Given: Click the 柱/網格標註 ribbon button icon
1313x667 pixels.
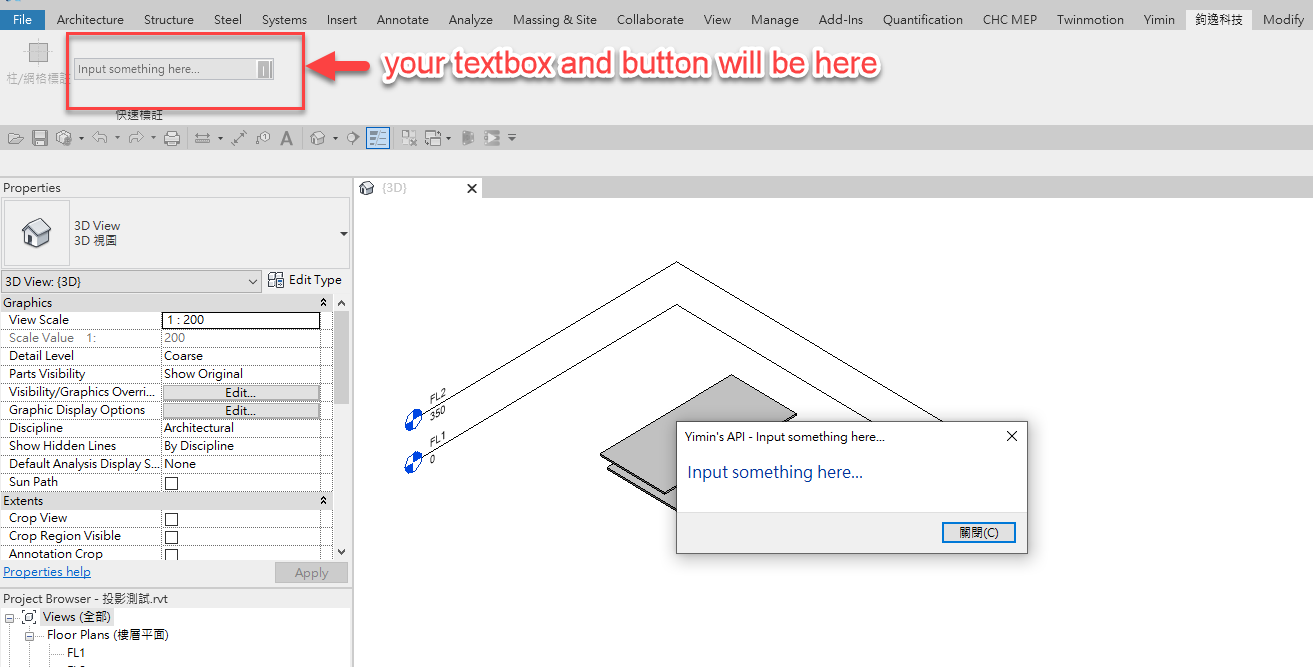Looking at the screenshot, I should click(37, 51).
